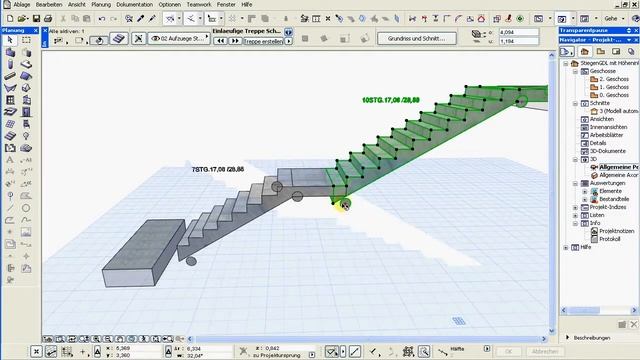Click the Undo toolbar icon

tap(102, 18)
